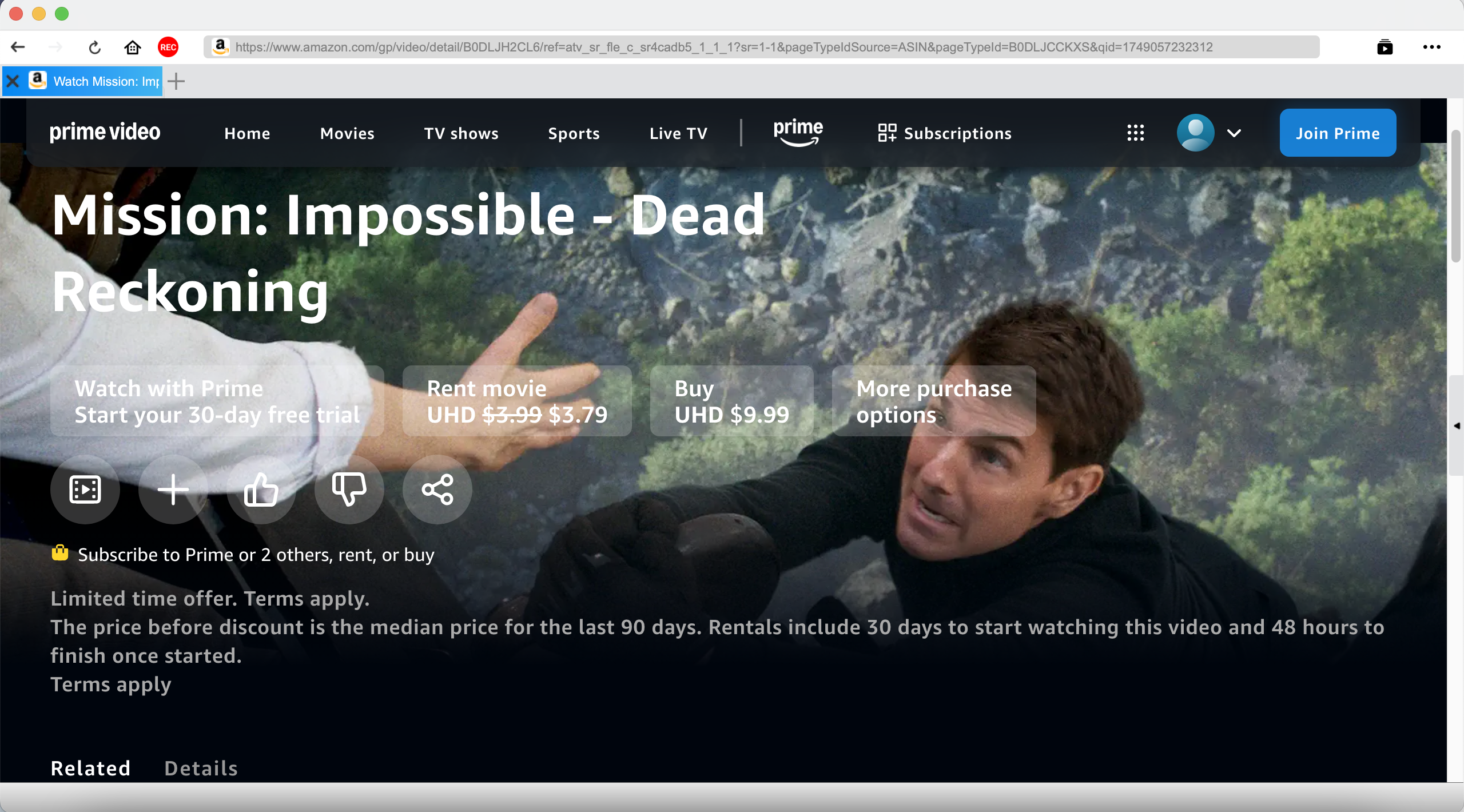
Task: Open the video library icon in toolbar
Action: [x=1385, y=47]
